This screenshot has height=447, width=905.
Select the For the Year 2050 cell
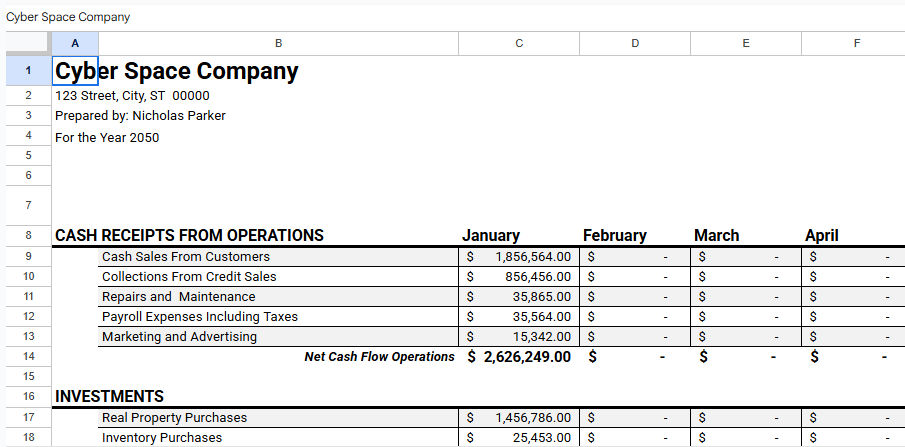pyautogui.click(x=107, y=138)
